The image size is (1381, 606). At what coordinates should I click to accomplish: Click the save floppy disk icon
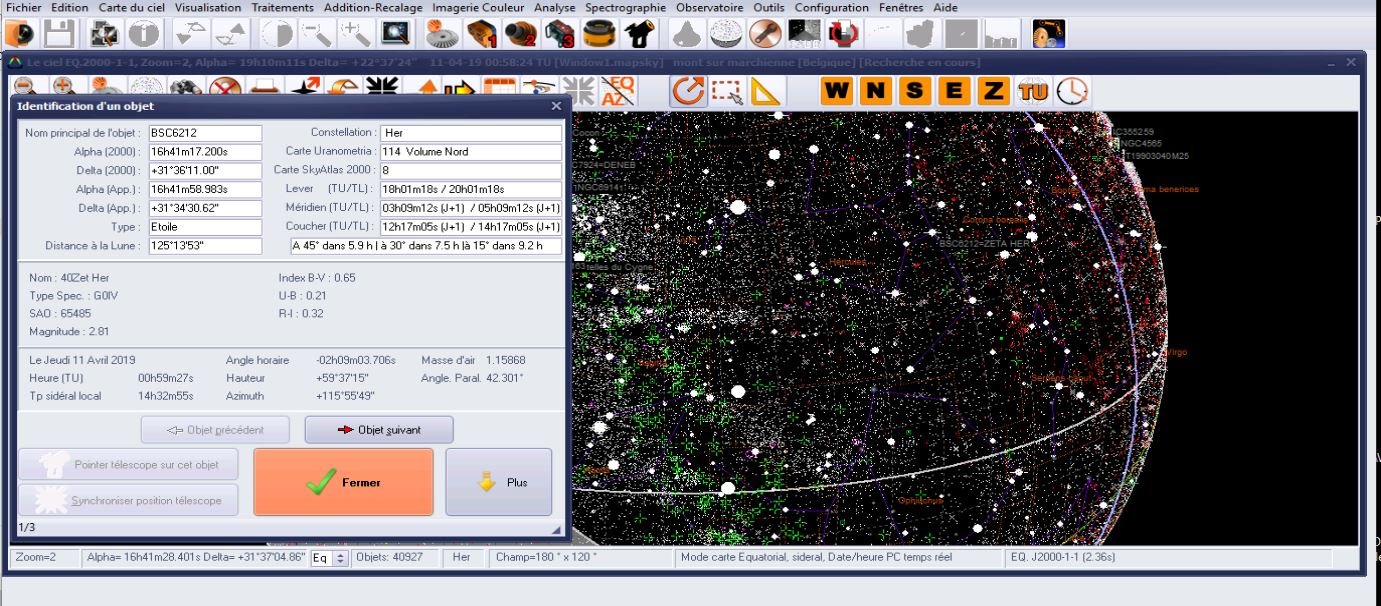coord(58,34)
